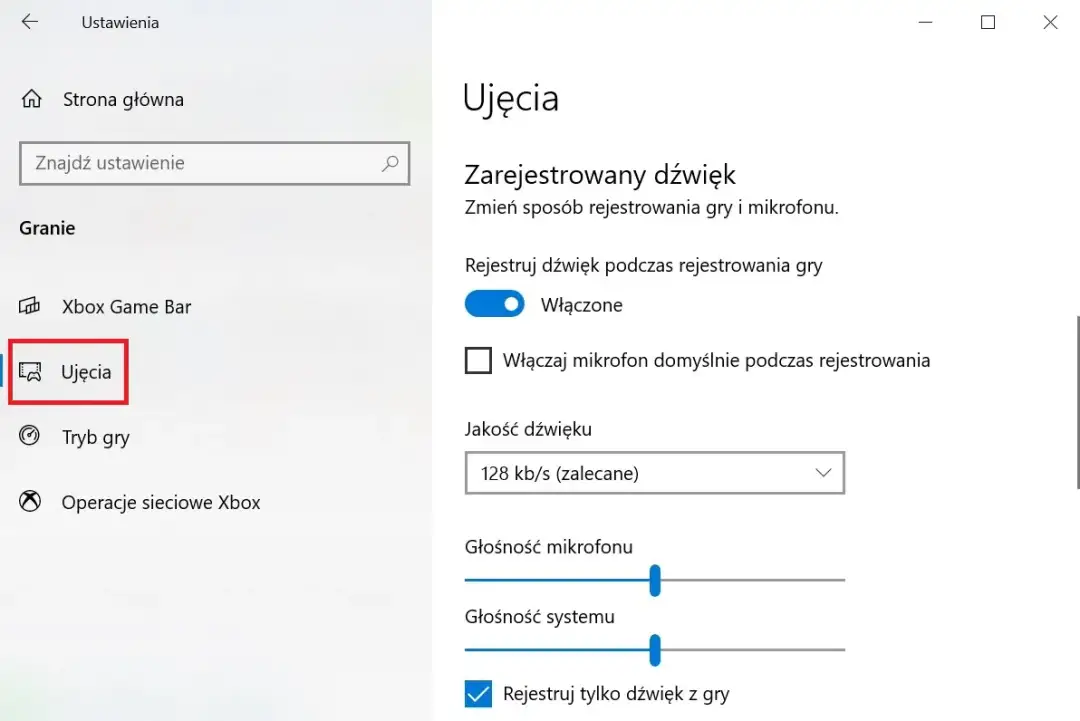Click the back arrow icon
The height and width of the screenshot is (721, 1080).
(29, 22)
